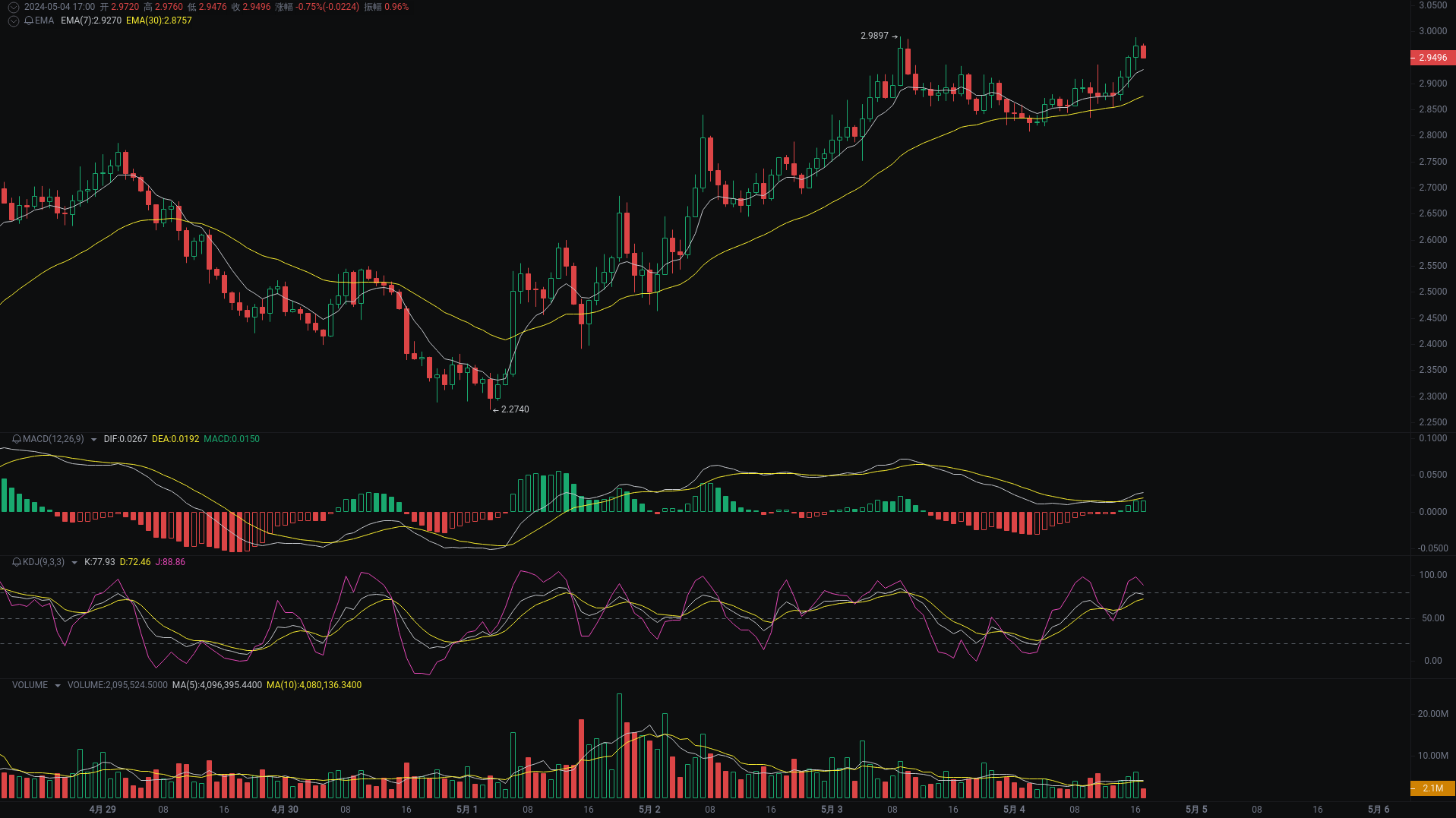Select the 4月29 date on the time axis
The width and height of the screenshot is (1456, 818).
click(x=103, y=809)
